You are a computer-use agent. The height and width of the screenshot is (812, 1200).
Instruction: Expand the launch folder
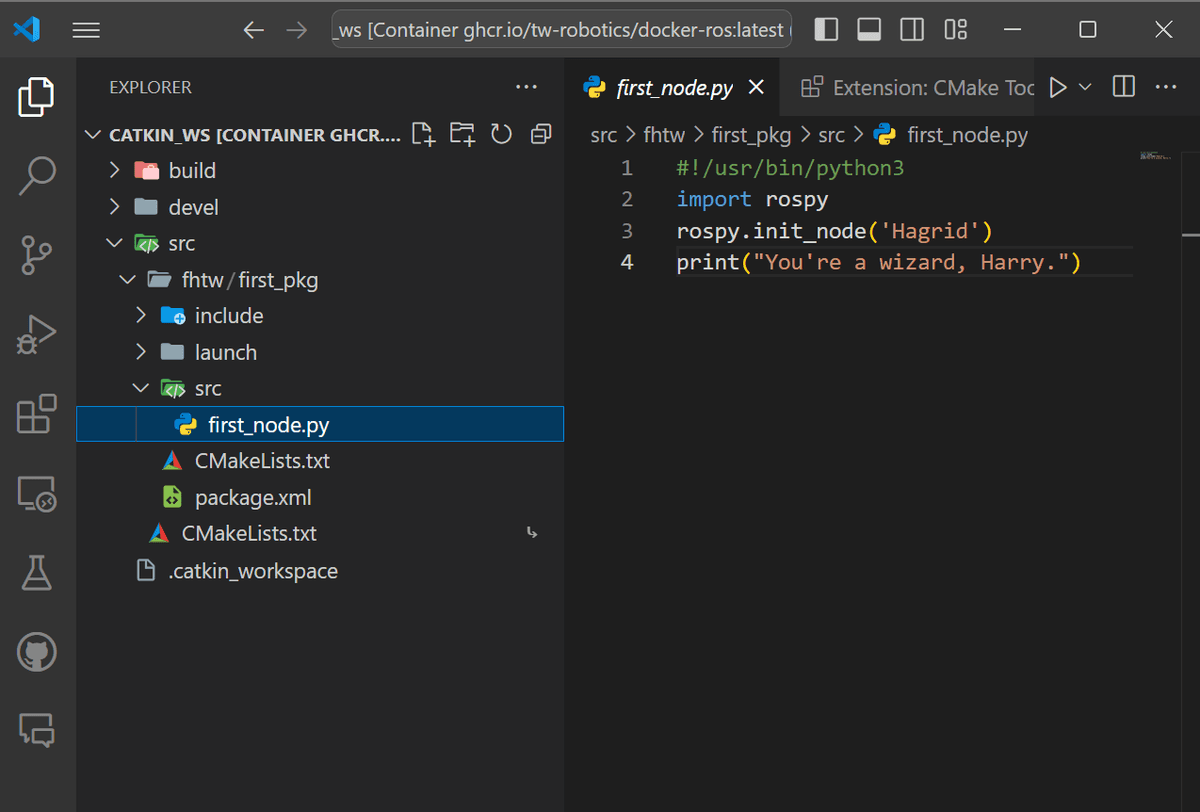coord(225,352)
